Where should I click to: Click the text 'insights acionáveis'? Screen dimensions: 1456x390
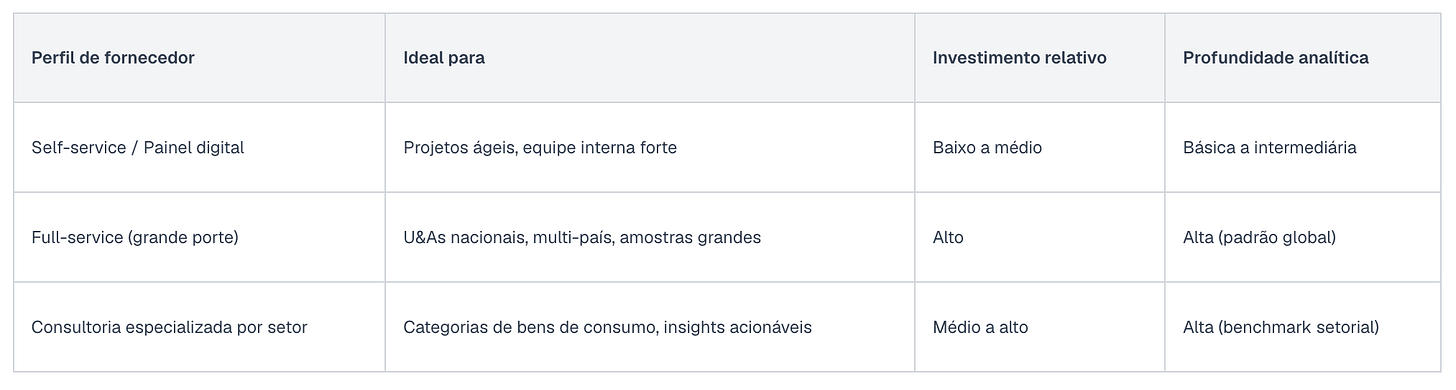737,327
